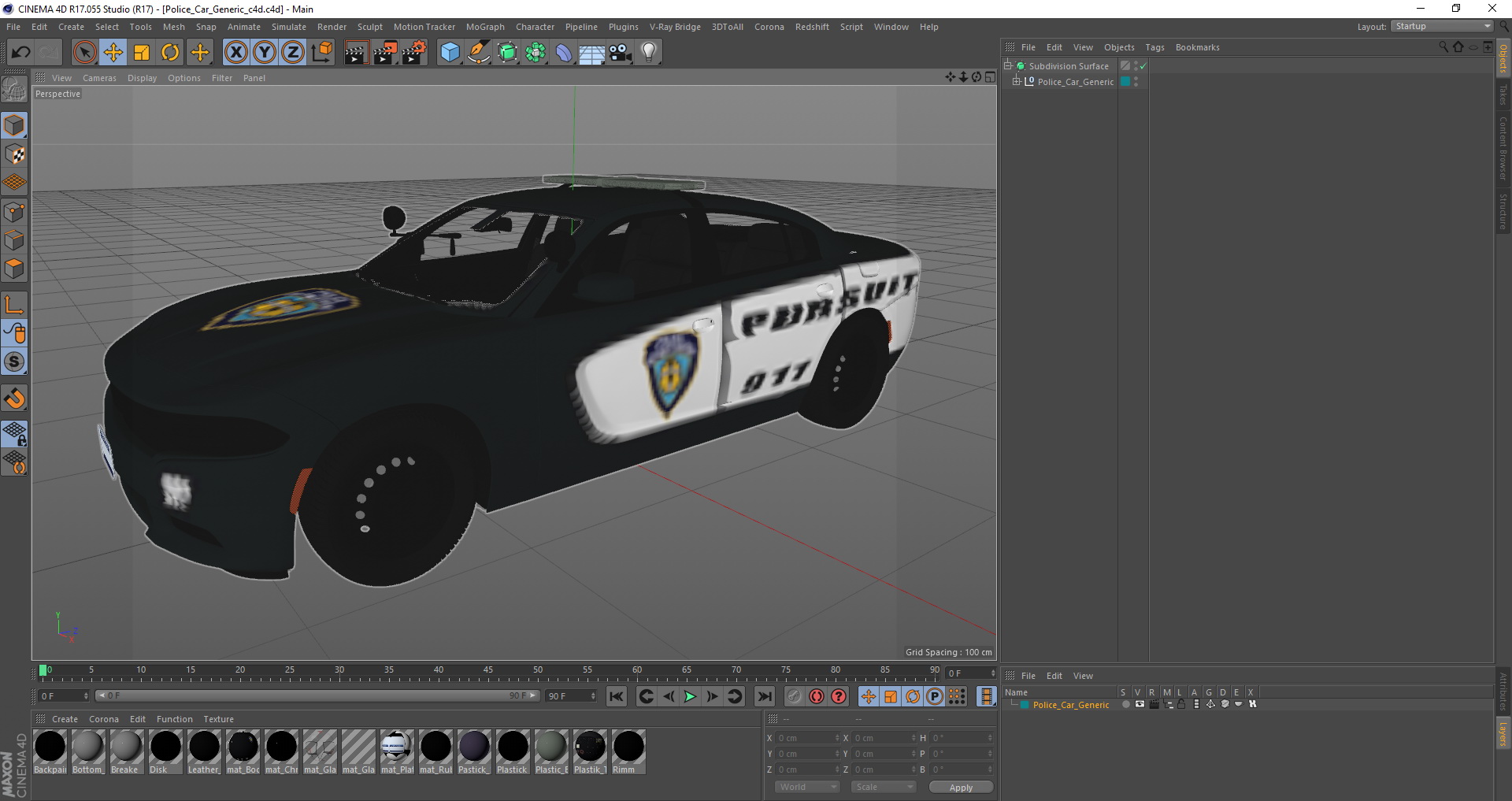Screen dimensions: 1512x801
Task: Add a camera object
Action: coord(620,53)
